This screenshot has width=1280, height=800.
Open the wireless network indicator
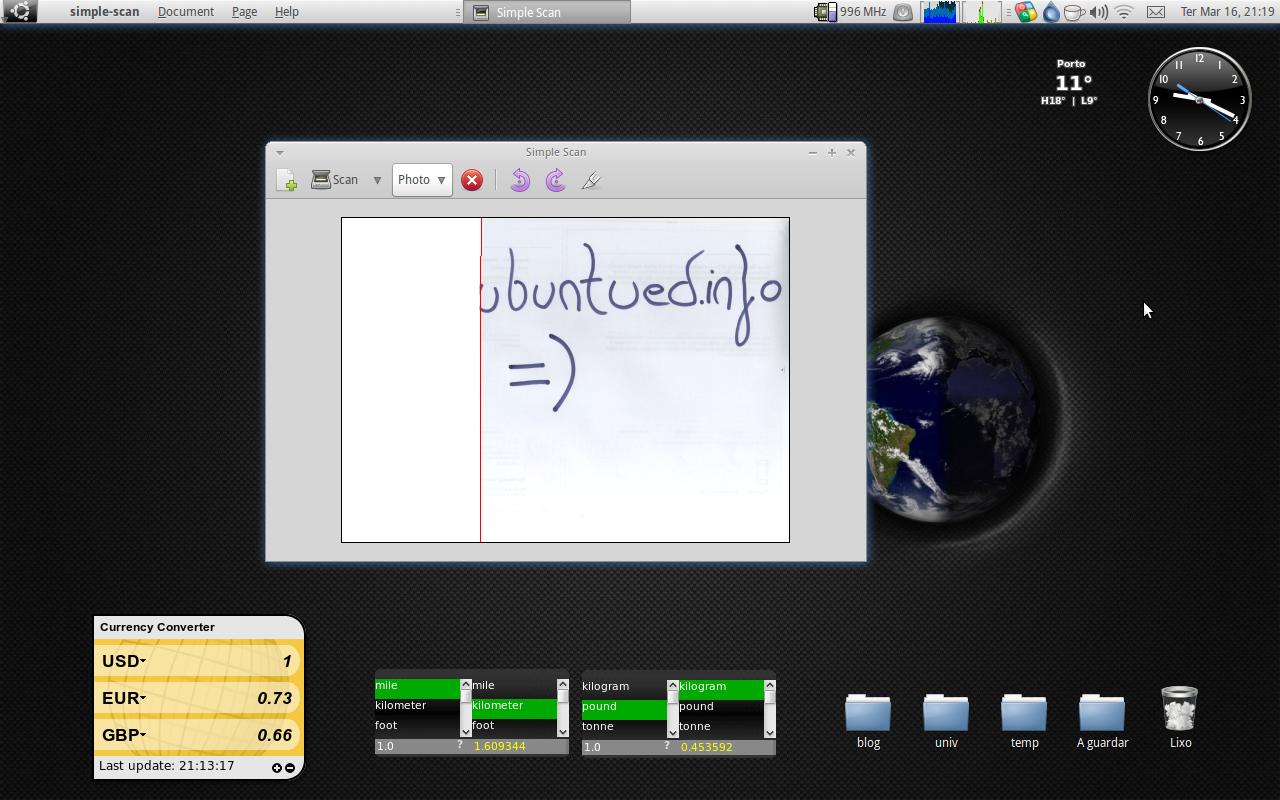[1124, 12]
